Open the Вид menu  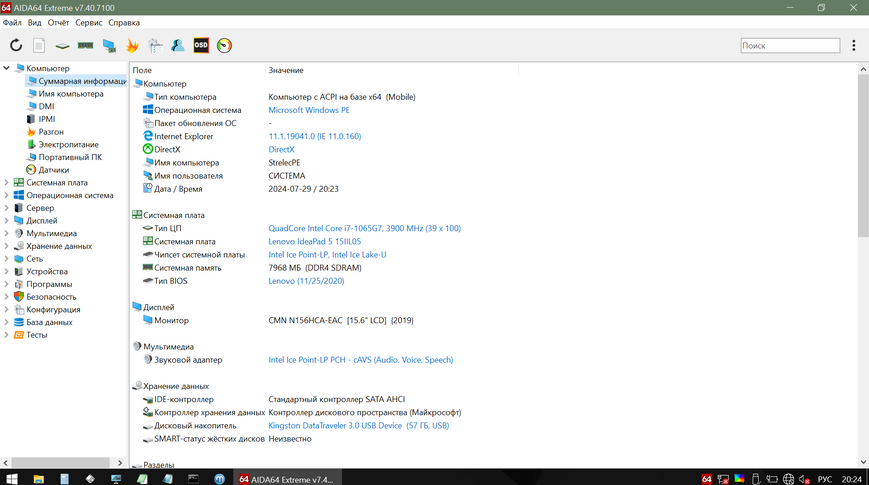[34, 23]
